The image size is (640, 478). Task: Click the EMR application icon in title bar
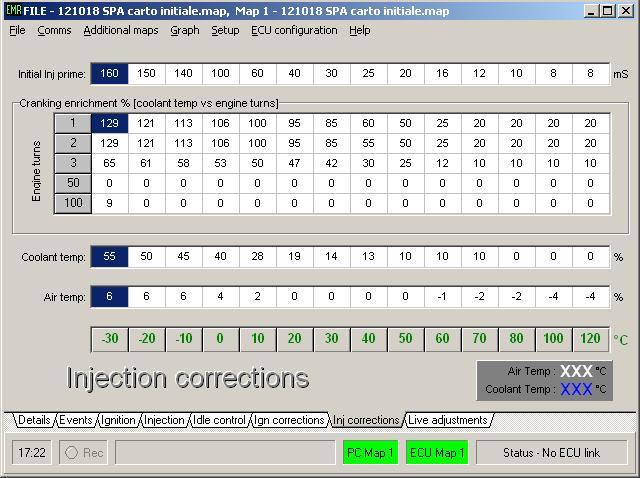[x=13, y=10]
